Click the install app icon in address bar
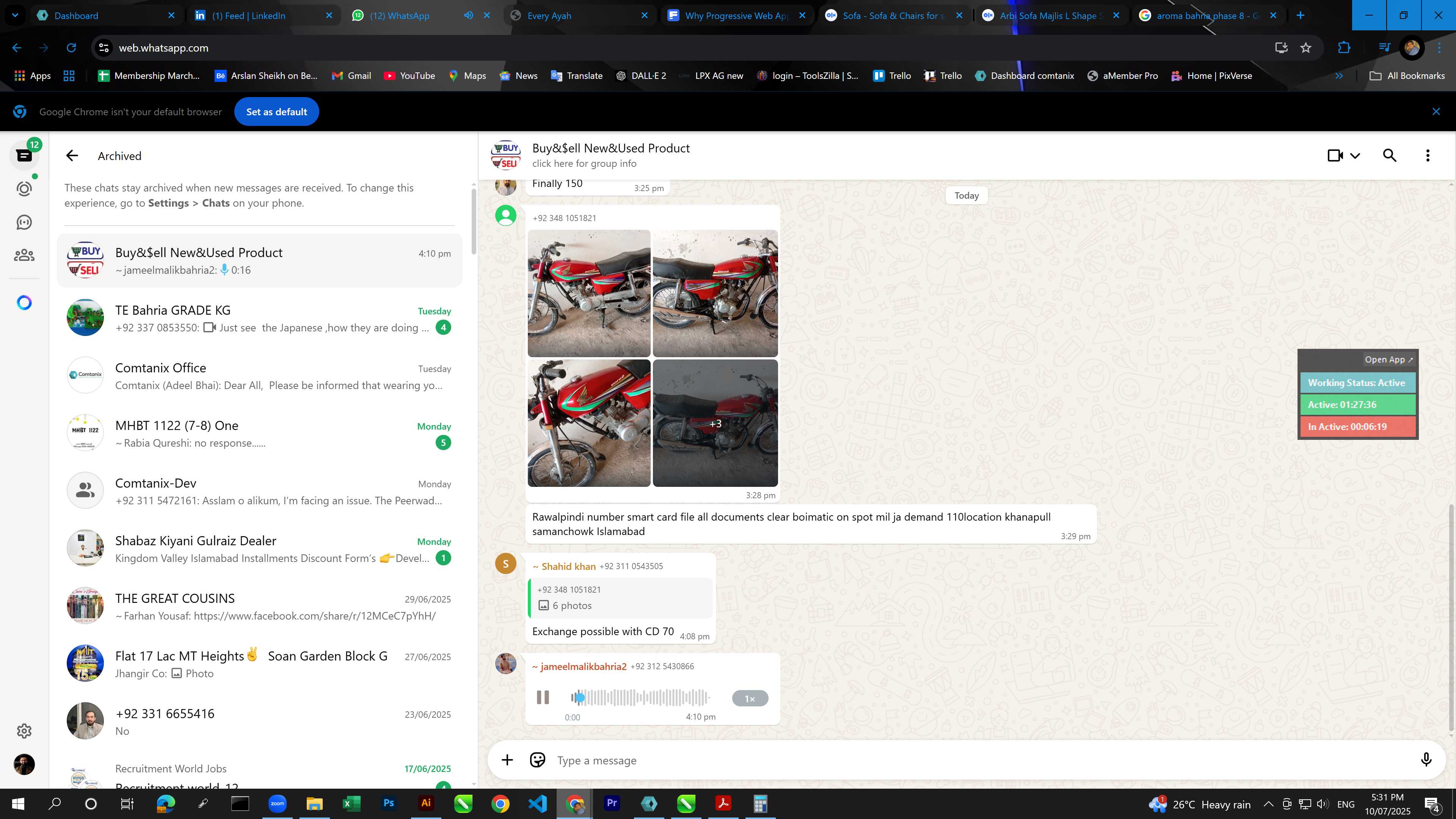The image size is (1456, 819). [1281, 48]
